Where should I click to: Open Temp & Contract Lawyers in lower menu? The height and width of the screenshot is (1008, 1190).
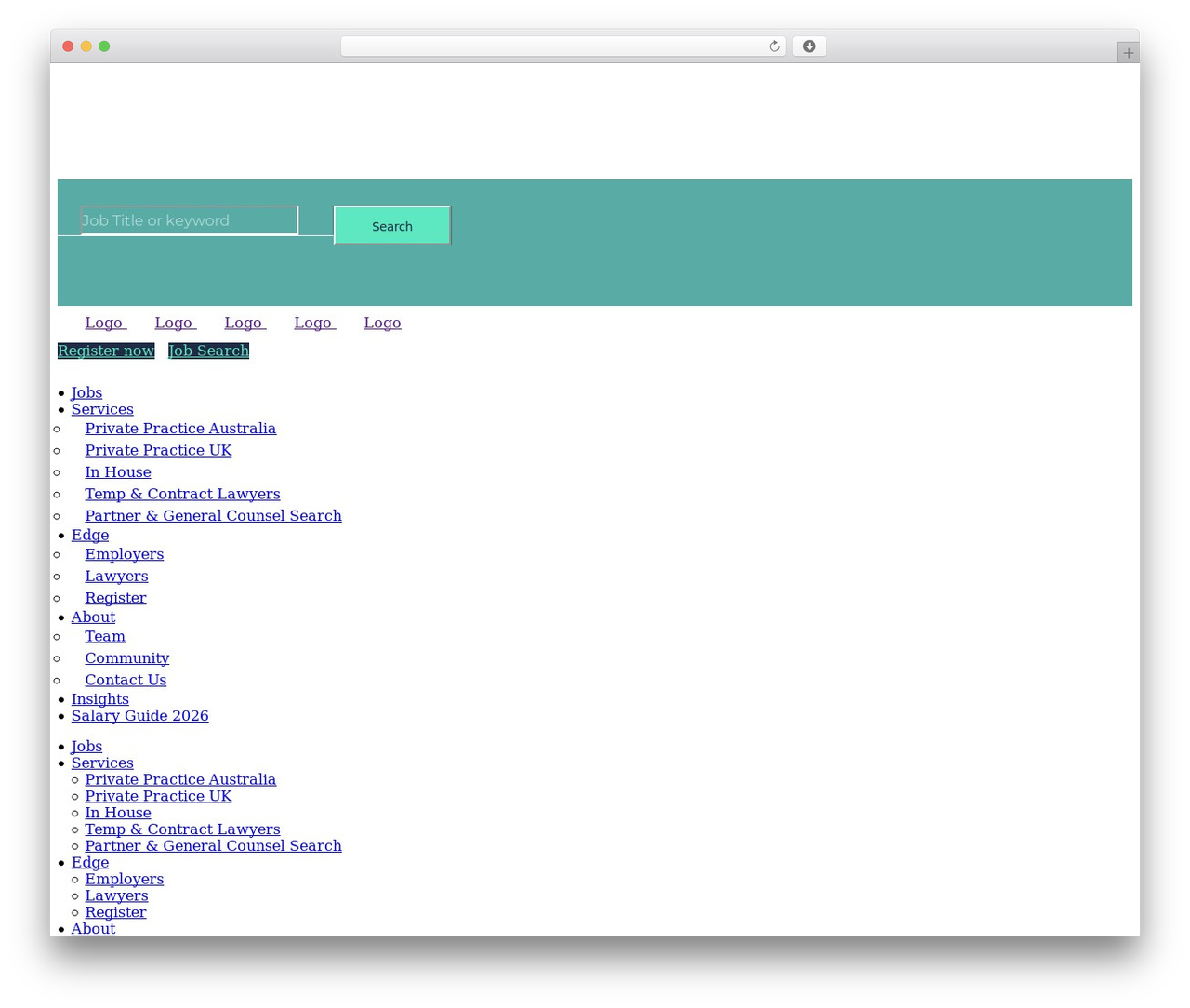[182, 829]
